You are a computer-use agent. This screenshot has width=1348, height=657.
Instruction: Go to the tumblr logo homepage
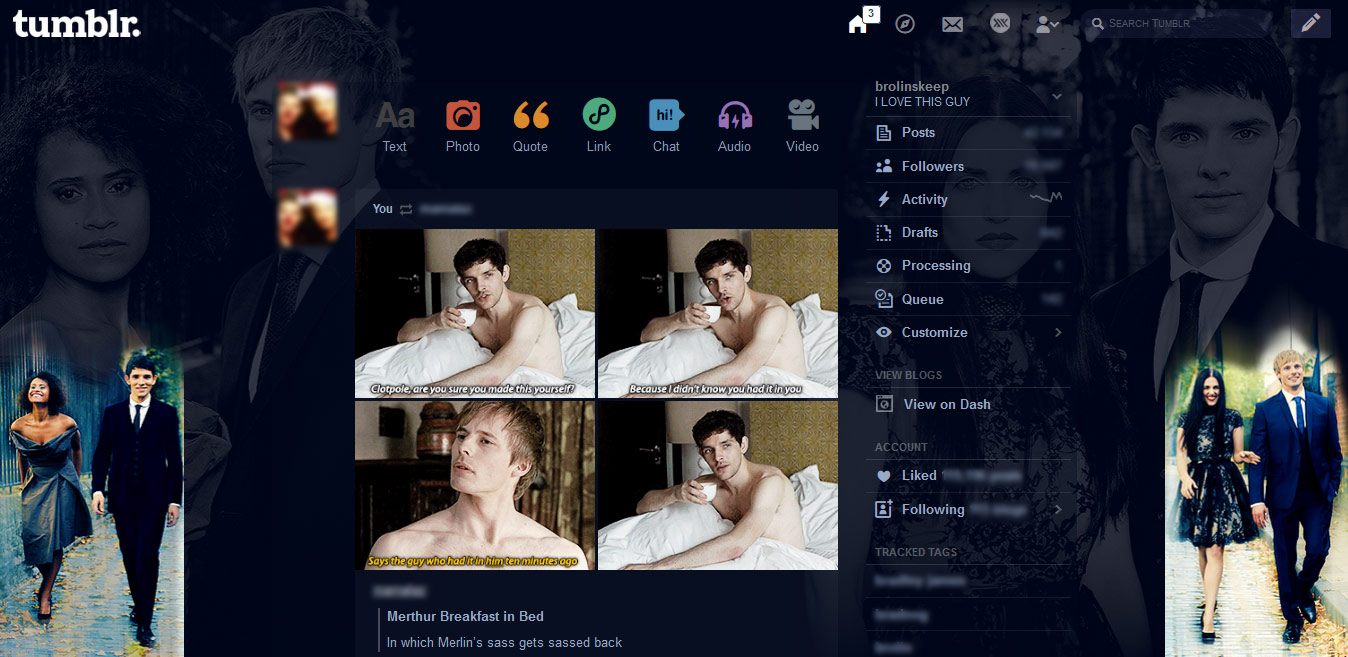tap(76, 24)
